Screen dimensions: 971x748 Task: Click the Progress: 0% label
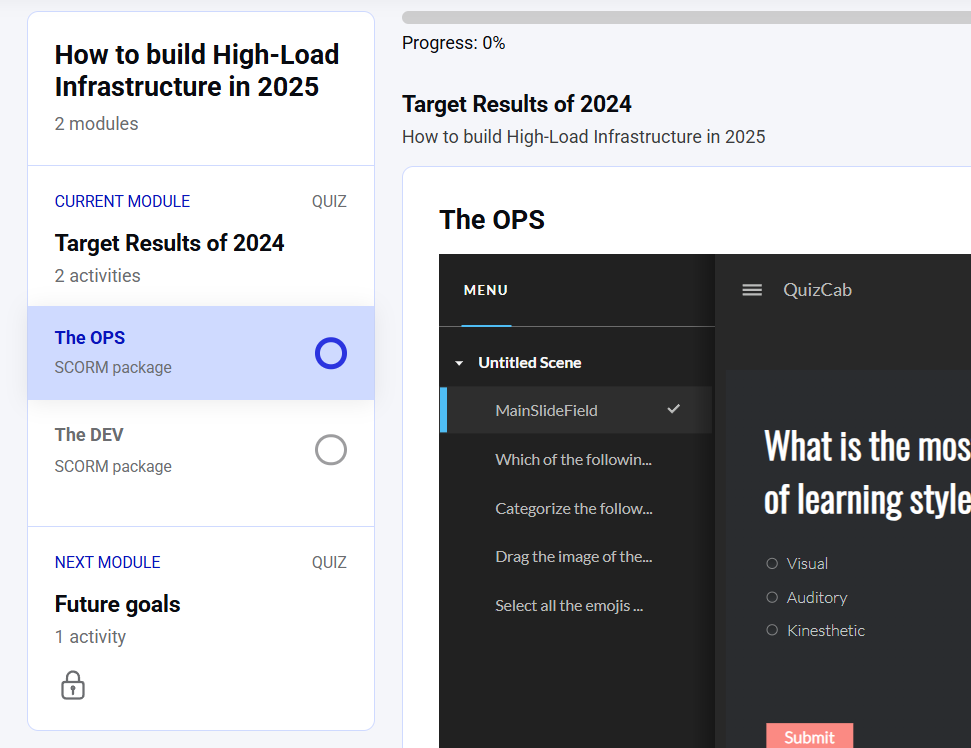[x=453, y=43]
